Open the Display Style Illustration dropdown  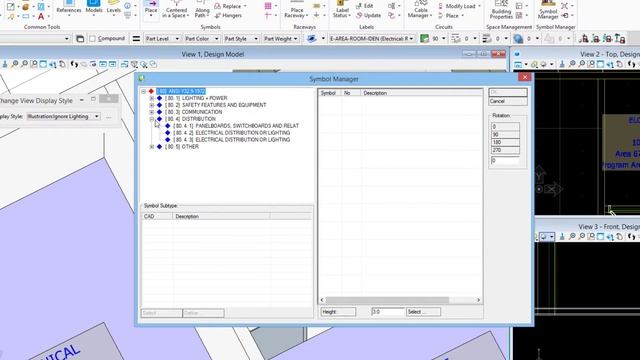coord(63,116)
